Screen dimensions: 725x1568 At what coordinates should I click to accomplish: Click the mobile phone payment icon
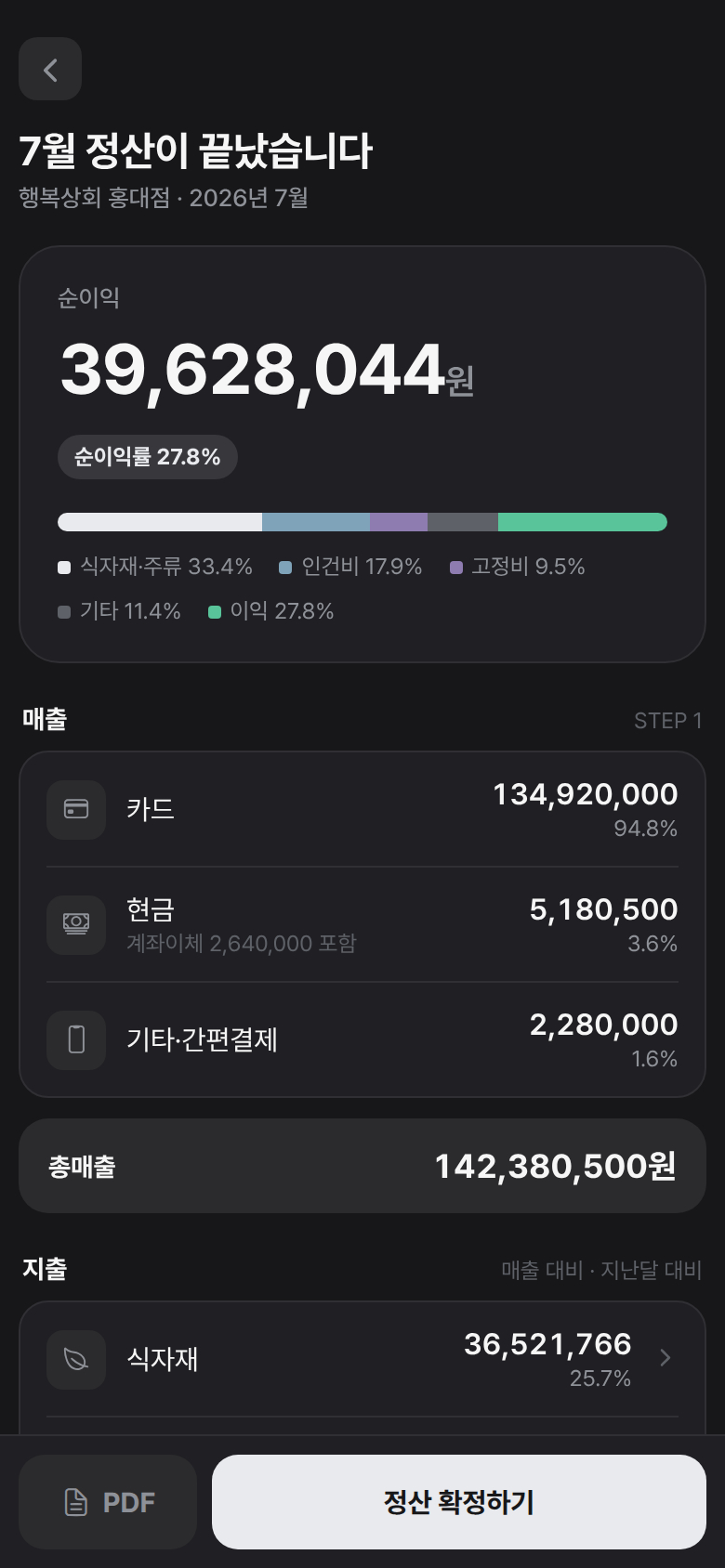[76, 1039]
